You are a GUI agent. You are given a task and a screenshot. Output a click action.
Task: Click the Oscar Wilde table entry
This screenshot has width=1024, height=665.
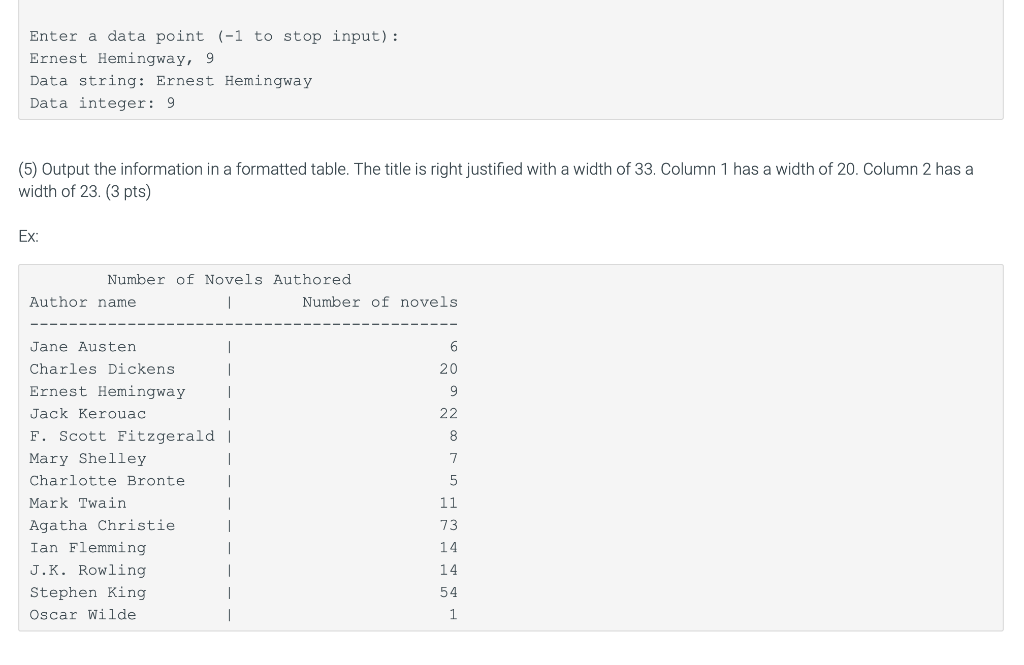pyautogui.click(x=83, y=615)
